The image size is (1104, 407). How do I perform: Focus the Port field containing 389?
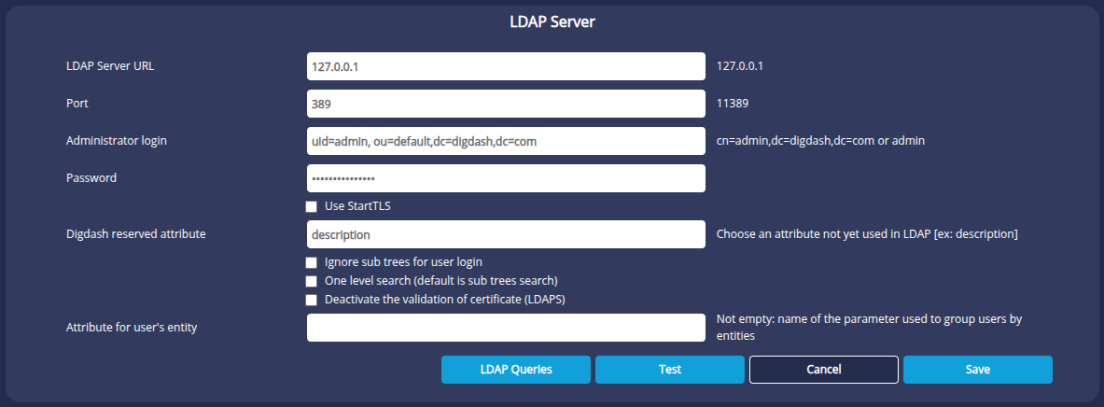point(505,103)
